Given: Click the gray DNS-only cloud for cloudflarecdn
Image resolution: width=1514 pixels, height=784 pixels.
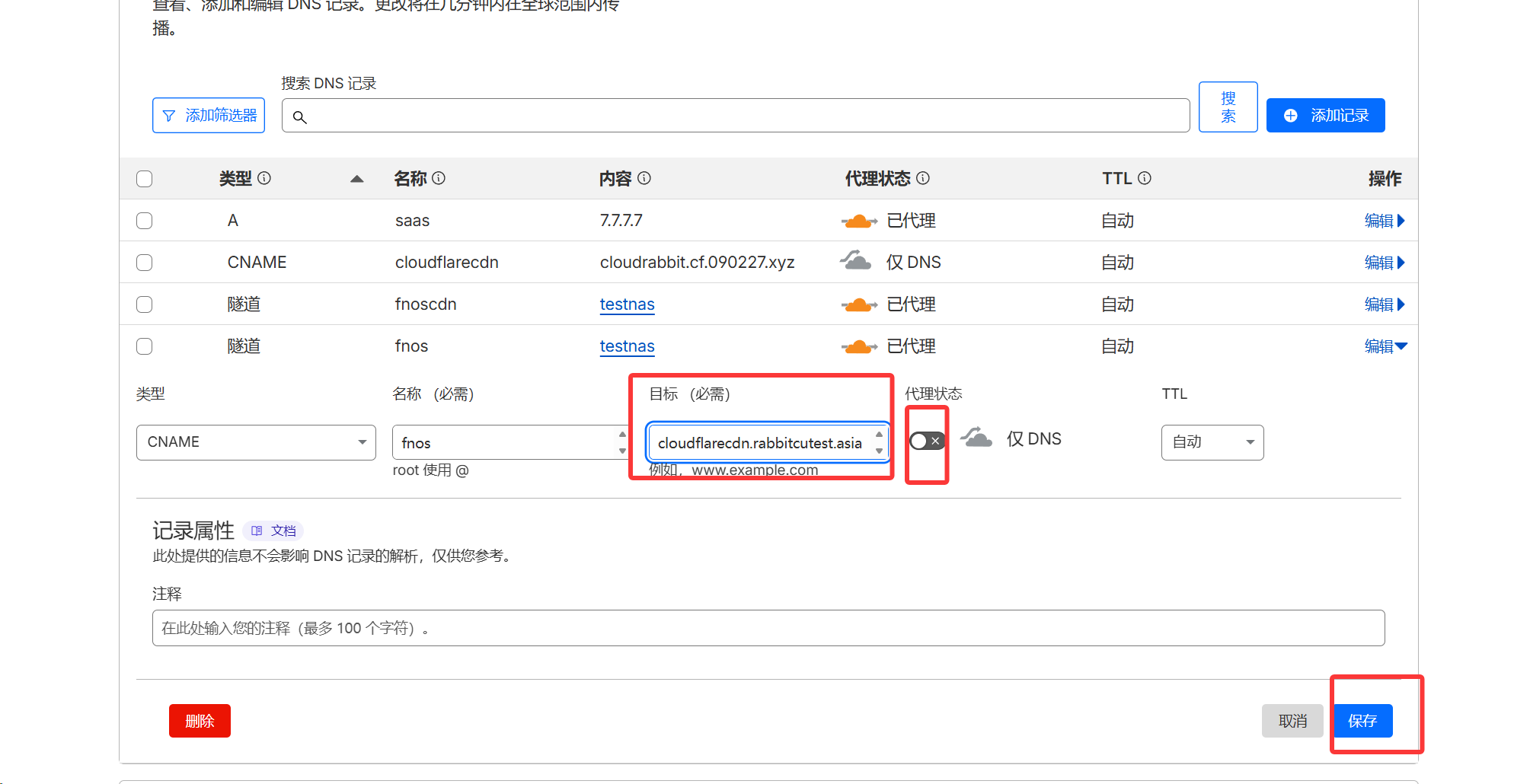Looking at the screenshot, I should coord(856,262).
